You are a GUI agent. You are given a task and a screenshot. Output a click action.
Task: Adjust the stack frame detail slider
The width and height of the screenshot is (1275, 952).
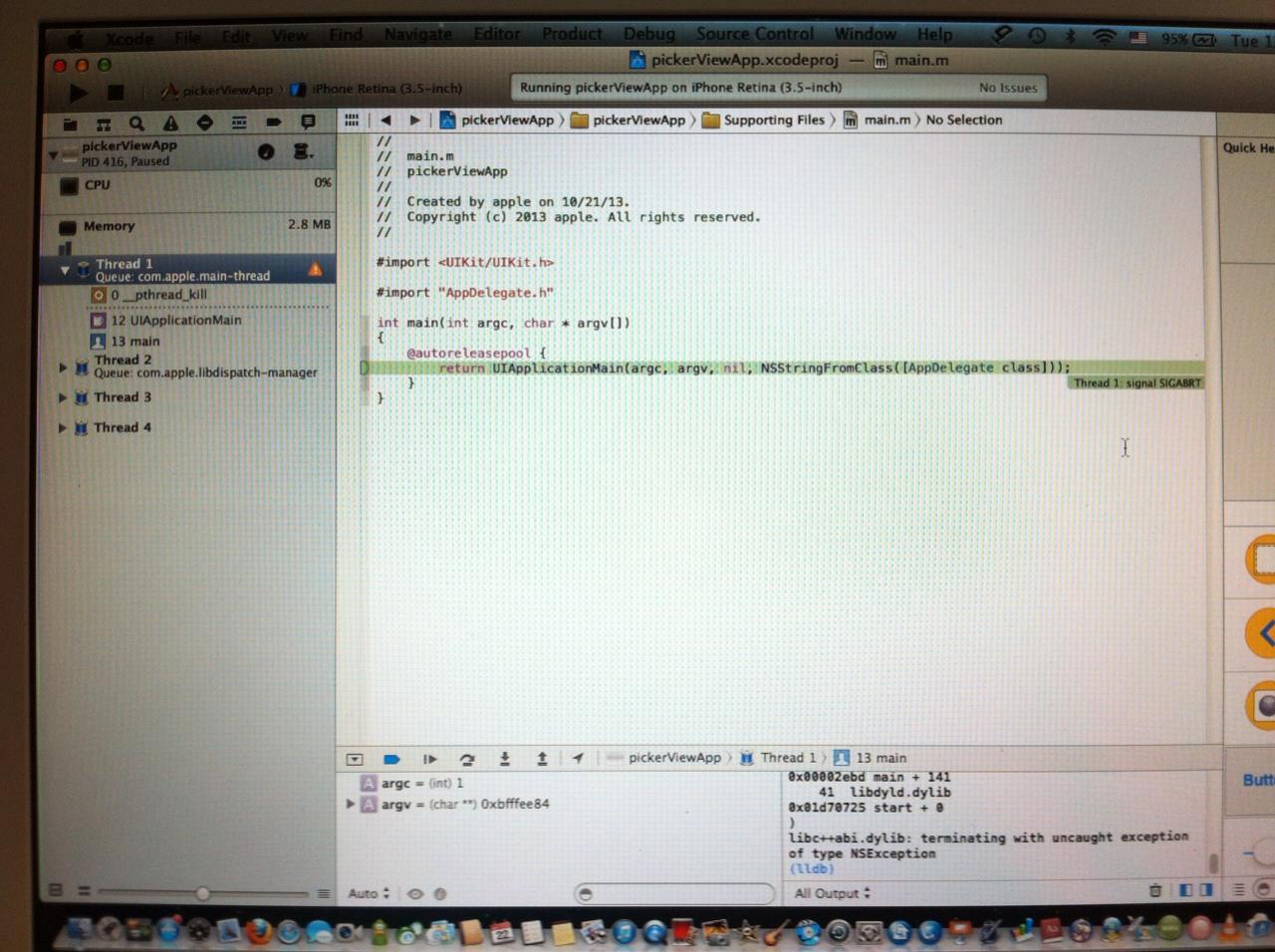click(x=203, y=893)
